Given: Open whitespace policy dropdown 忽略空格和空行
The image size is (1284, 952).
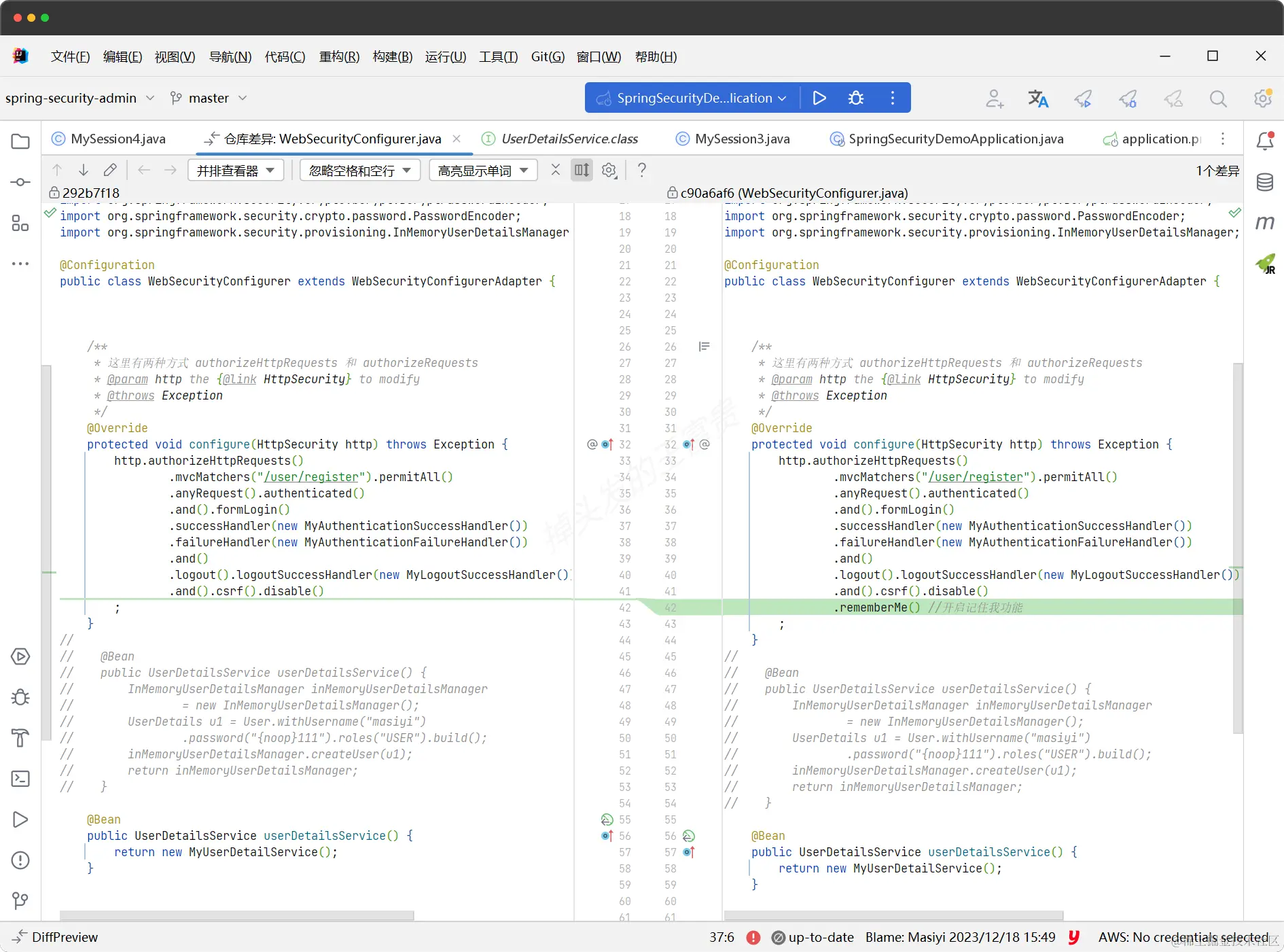Looking at the screenshot, I should 360,170.
